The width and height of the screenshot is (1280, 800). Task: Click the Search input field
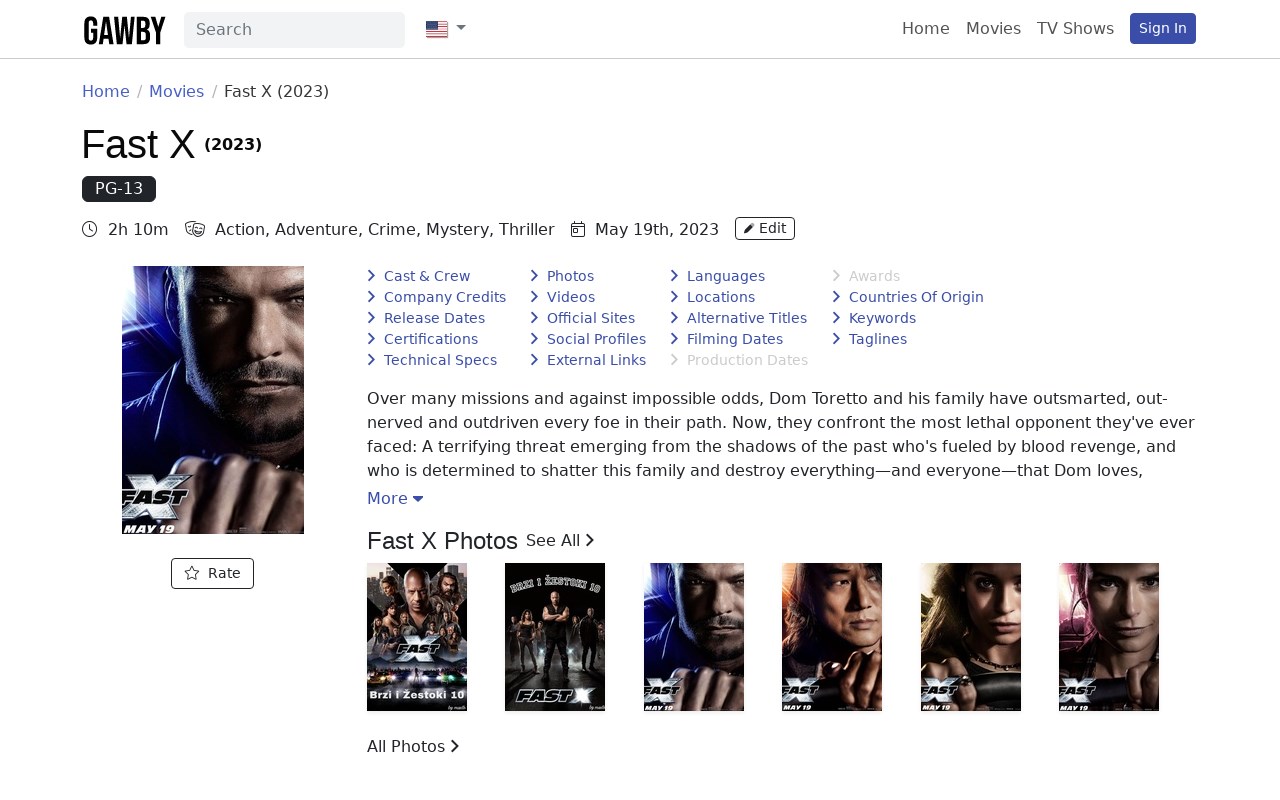[294, 30]
